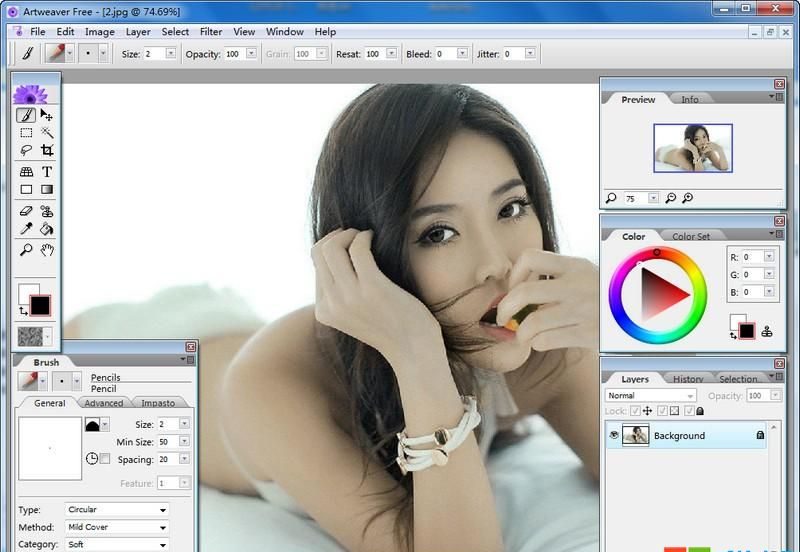Image resolution: width=800 pixels, height=552 pixels.
Task: Open the brush variant dot dropdown in options bar
Action: (103, 54)
